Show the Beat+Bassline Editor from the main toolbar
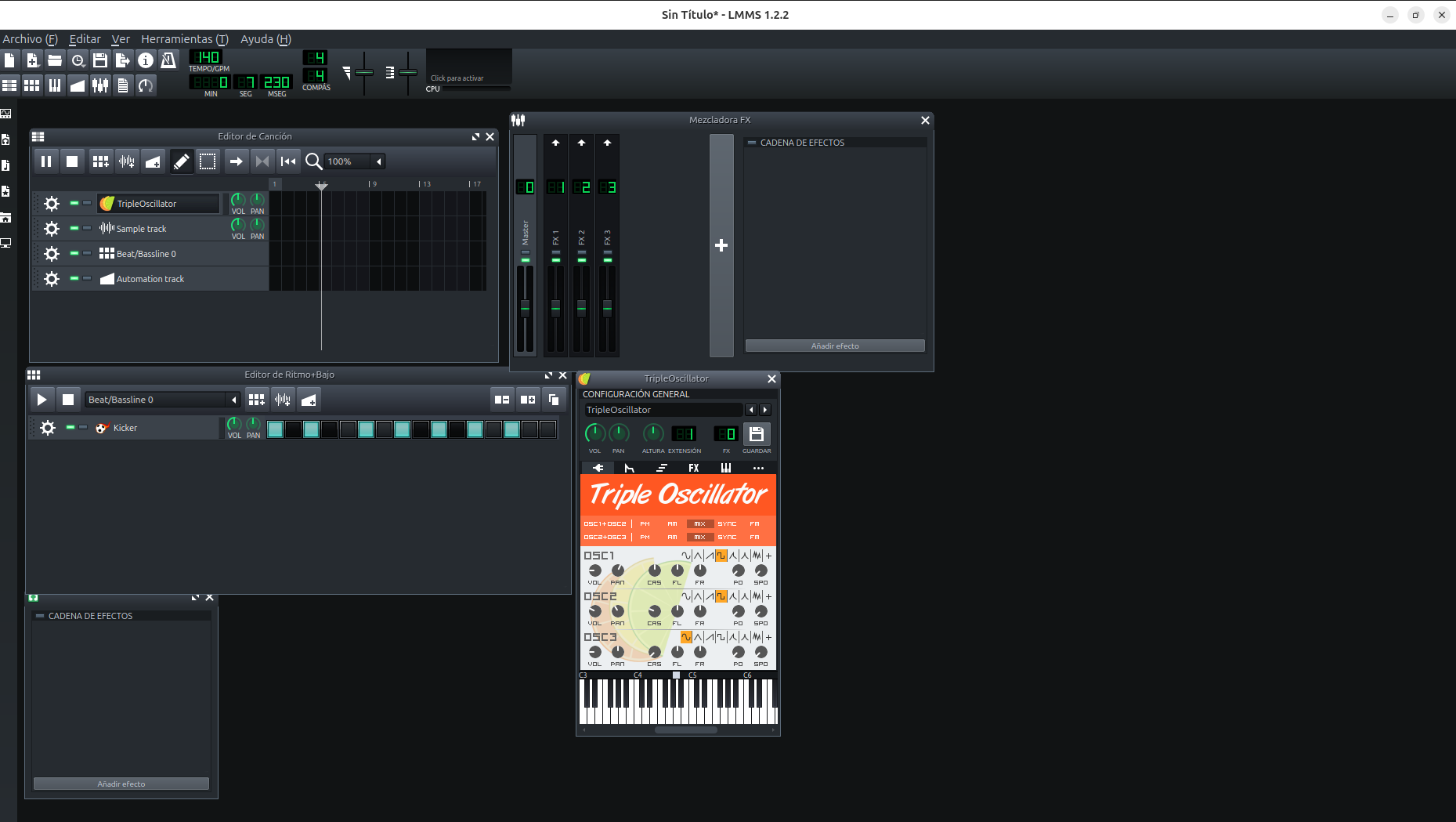The height and width of the screenshot is (822, 1456). coord(32,85)
